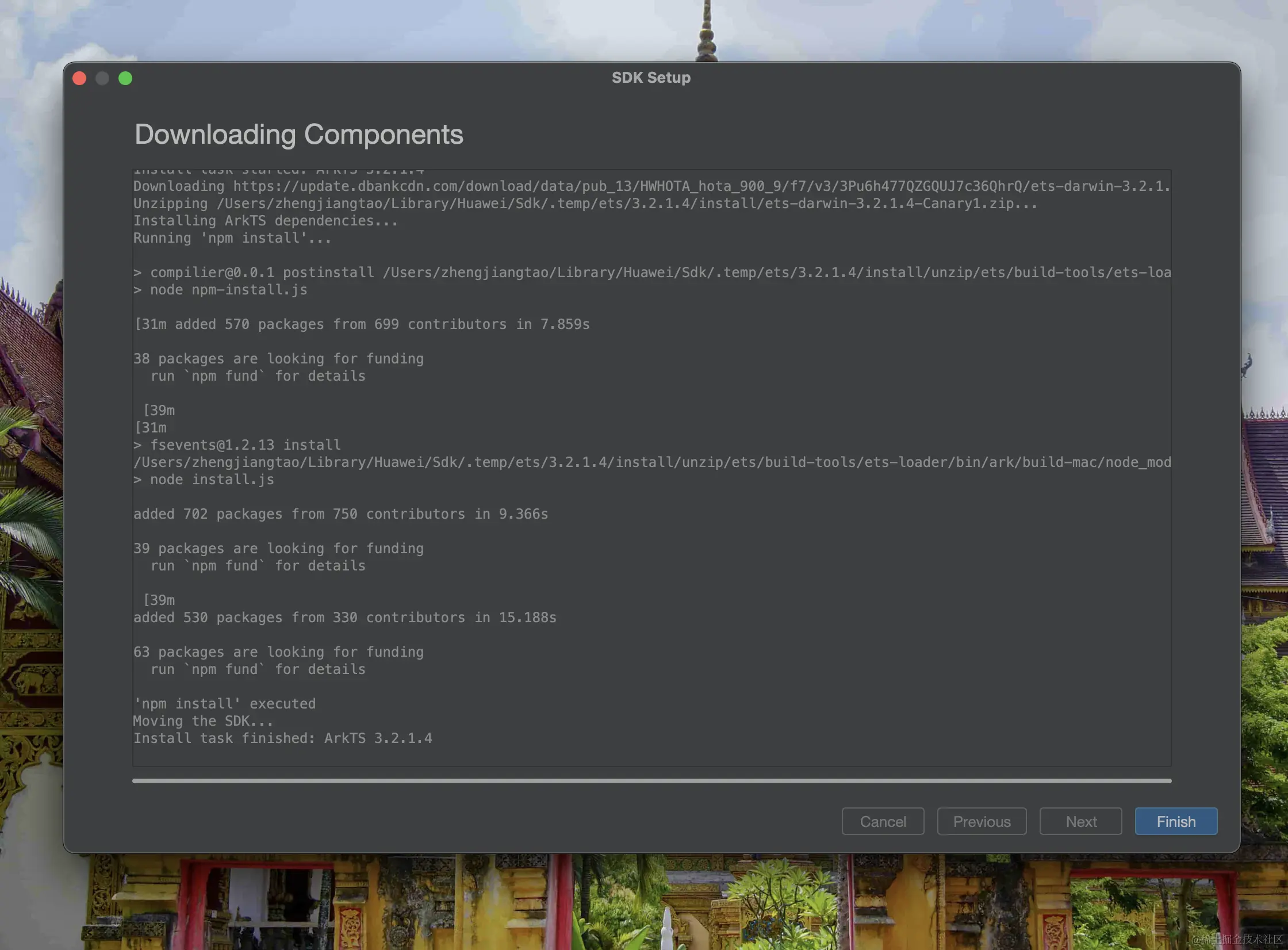Click the 'fsevents@1.2.13 install' log line

(245, 445)
